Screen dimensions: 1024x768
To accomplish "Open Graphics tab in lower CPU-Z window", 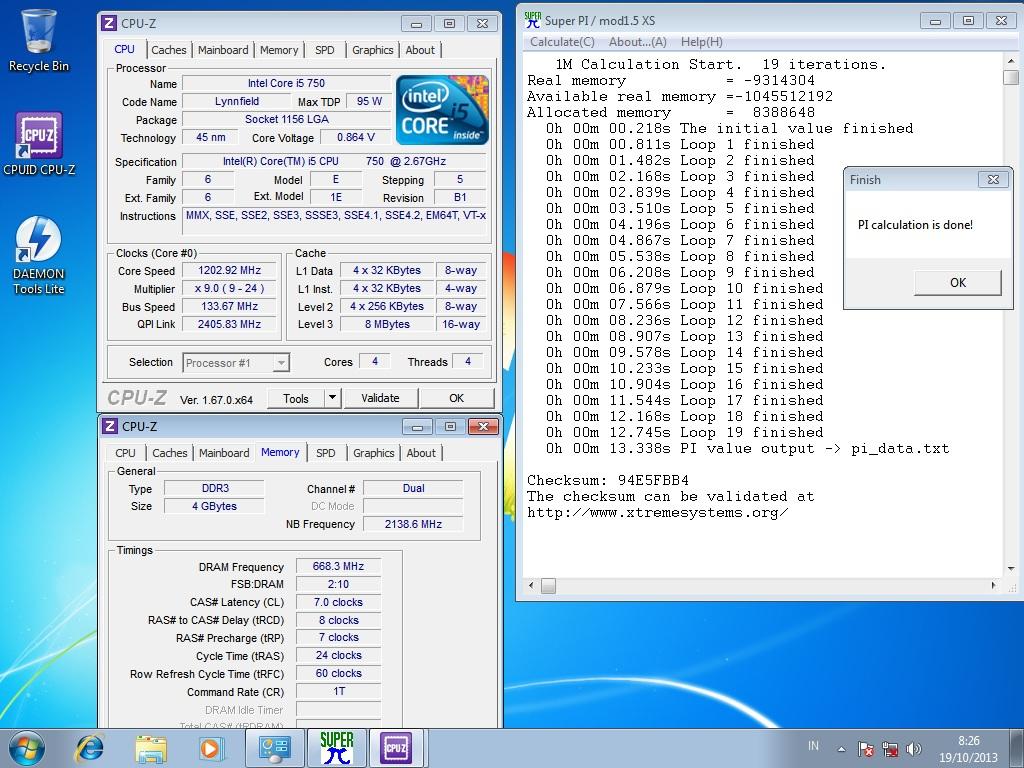I will (x=374, y=453).
